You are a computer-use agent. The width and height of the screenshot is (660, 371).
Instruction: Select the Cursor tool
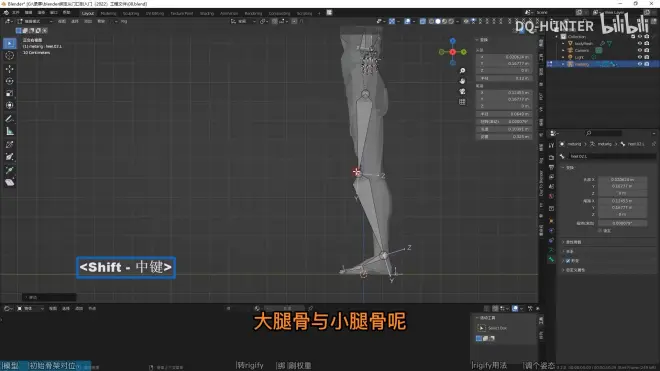pos(10,56)
